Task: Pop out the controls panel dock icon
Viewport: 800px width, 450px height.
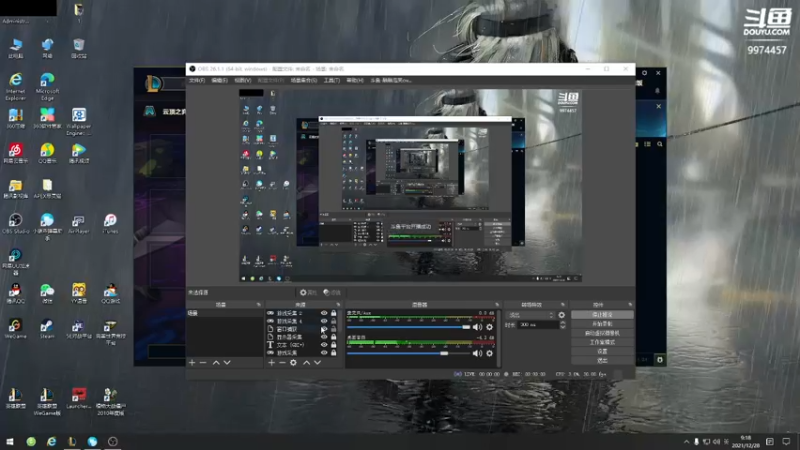Action: (x=630, y=305)
